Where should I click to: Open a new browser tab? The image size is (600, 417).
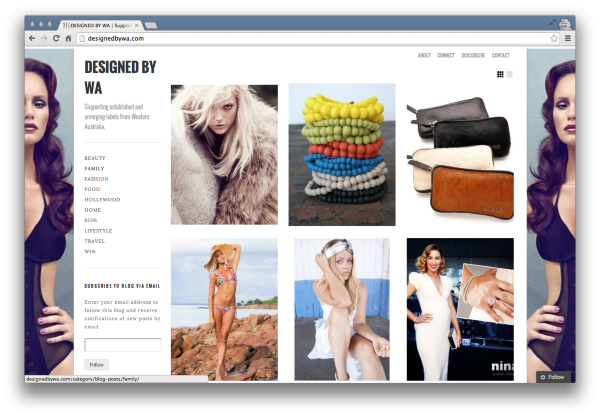tap(151, 26)
